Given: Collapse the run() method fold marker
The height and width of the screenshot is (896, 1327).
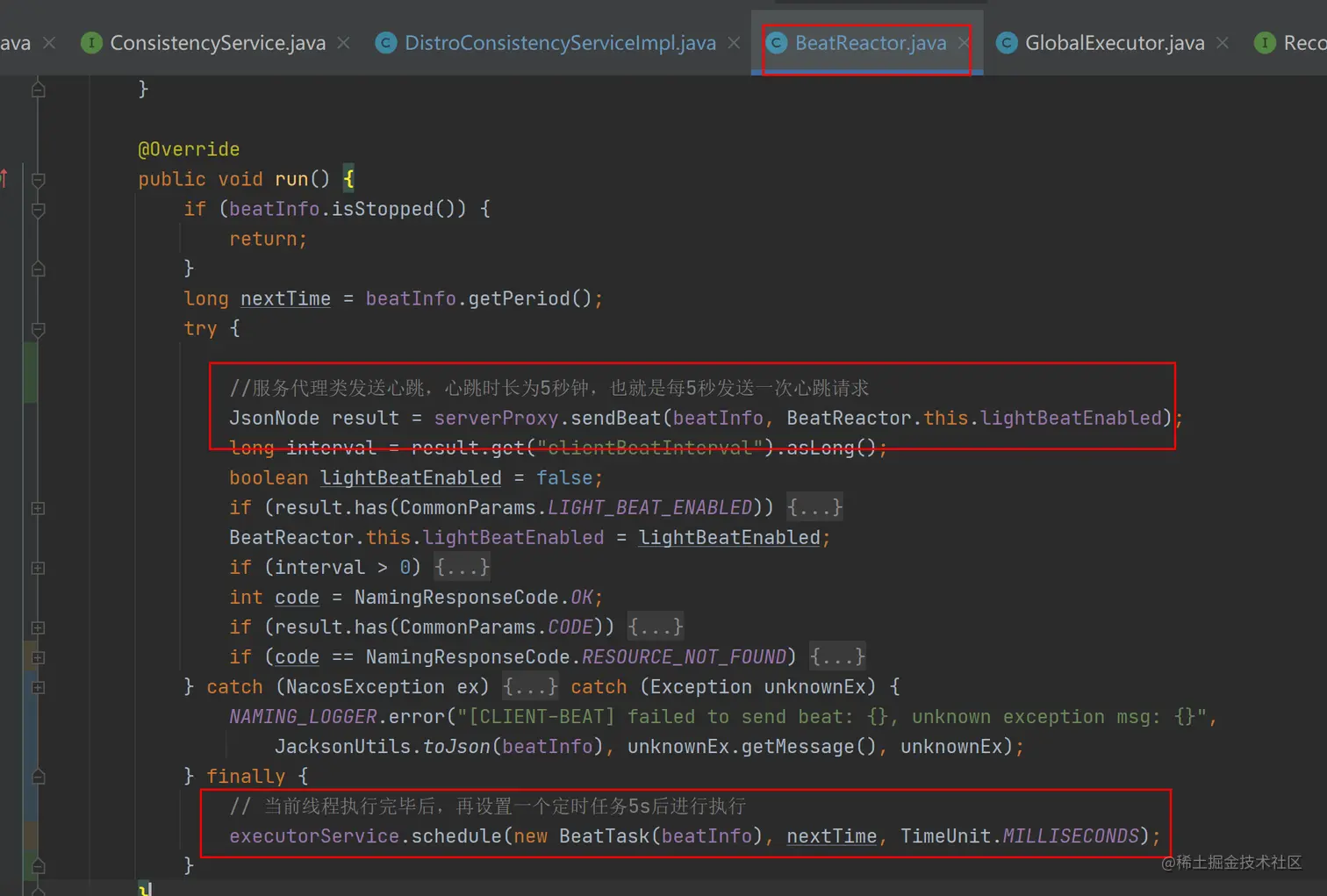Looking at the screenshot, I should point(38,180).
